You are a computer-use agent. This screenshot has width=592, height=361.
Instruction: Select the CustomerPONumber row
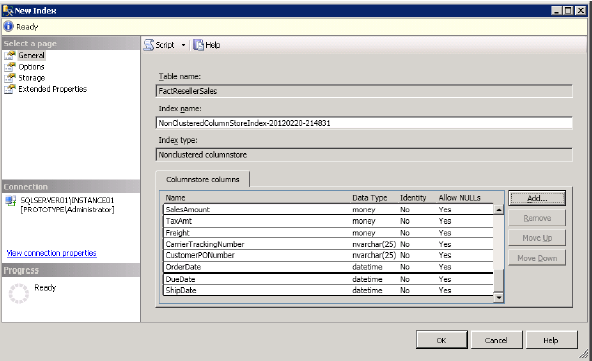[328, 255]
